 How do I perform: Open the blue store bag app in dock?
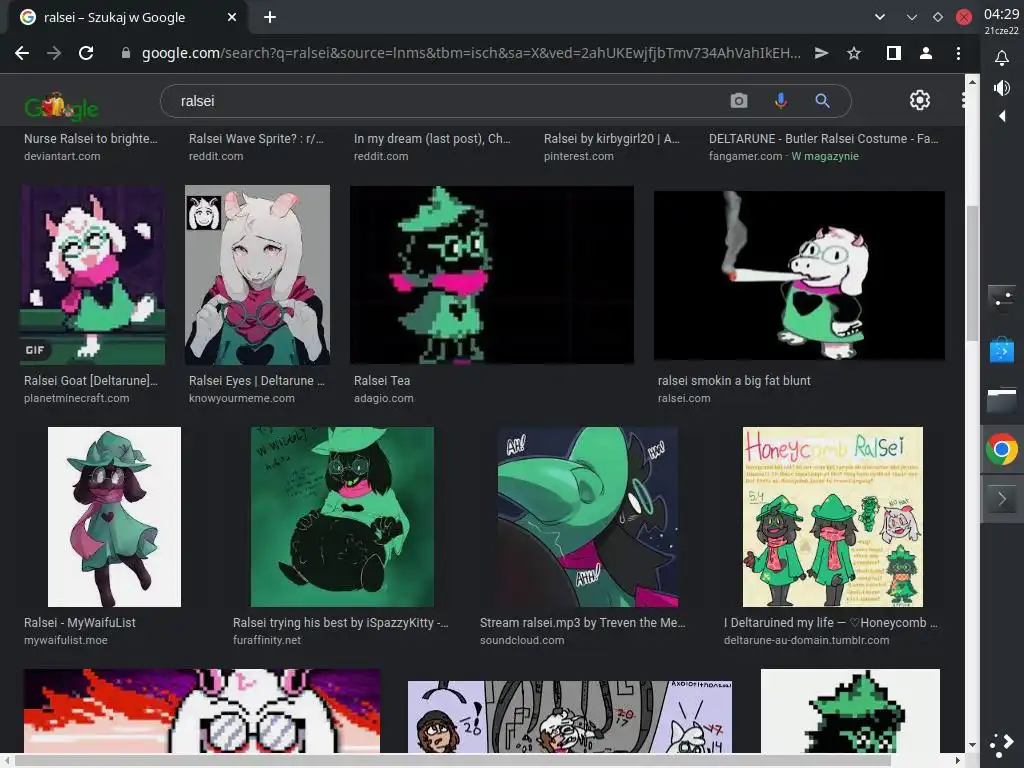[x=1002, y=350]
